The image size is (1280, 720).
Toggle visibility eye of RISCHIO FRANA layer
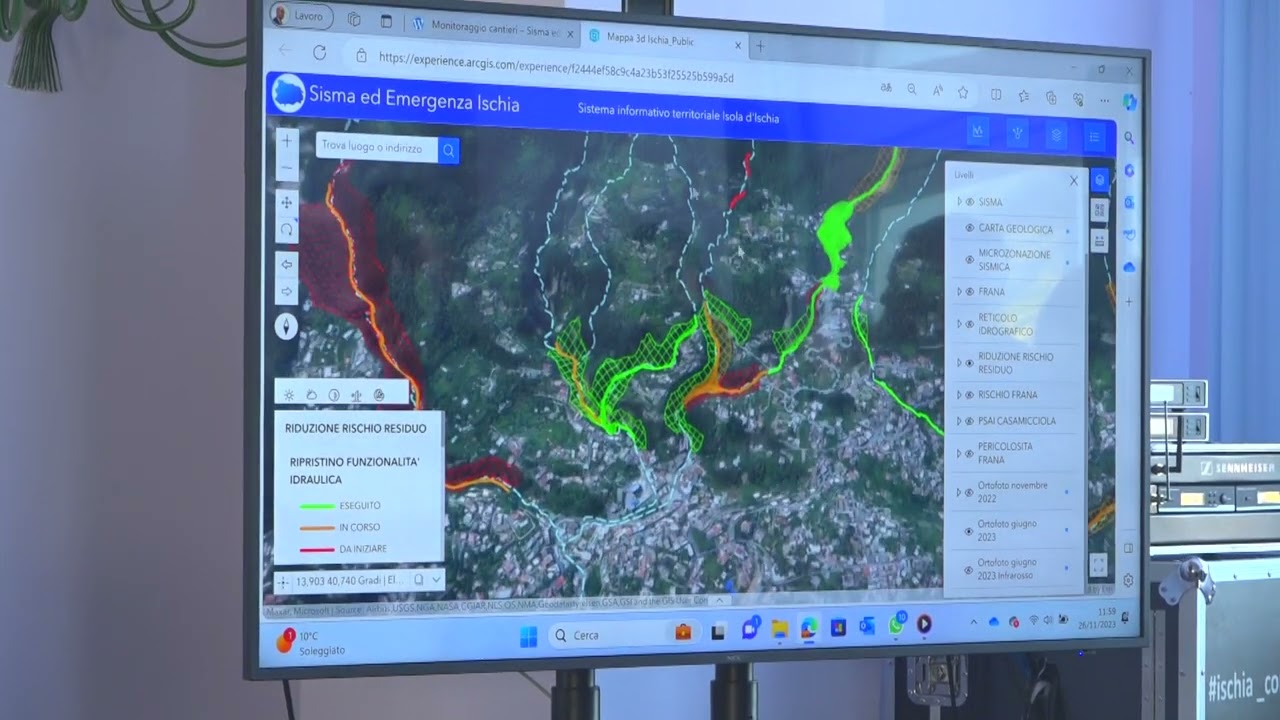pos(970,395)
